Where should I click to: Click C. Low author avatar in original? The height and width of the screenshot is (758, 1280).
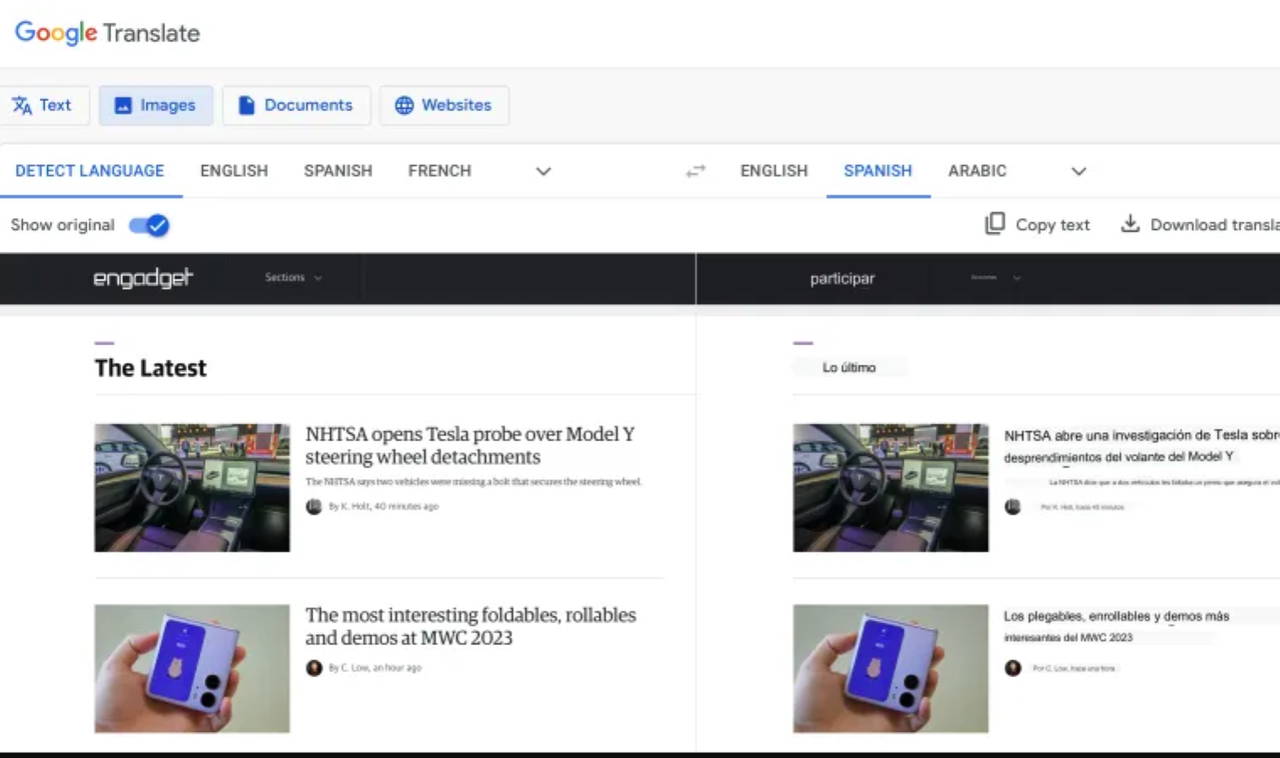pyautogui.click(x=314, y=667)
